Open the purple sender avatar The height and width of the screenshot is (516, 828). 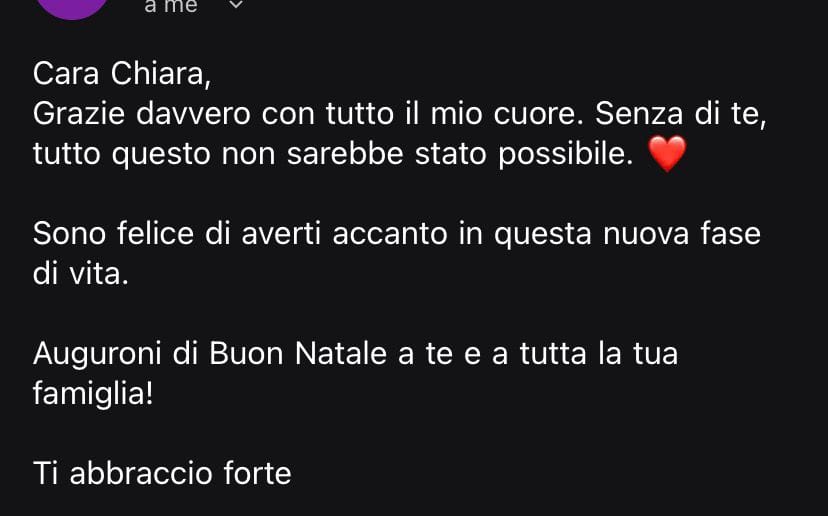coord(72,6)
